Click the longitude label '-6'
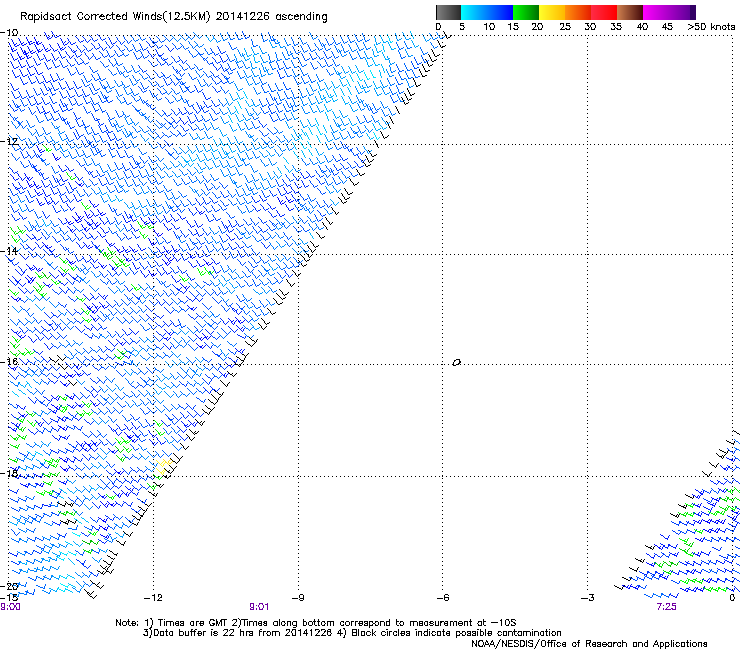This screenshot has width=740, height=650. pyautogui.click(x=442, y=598)
